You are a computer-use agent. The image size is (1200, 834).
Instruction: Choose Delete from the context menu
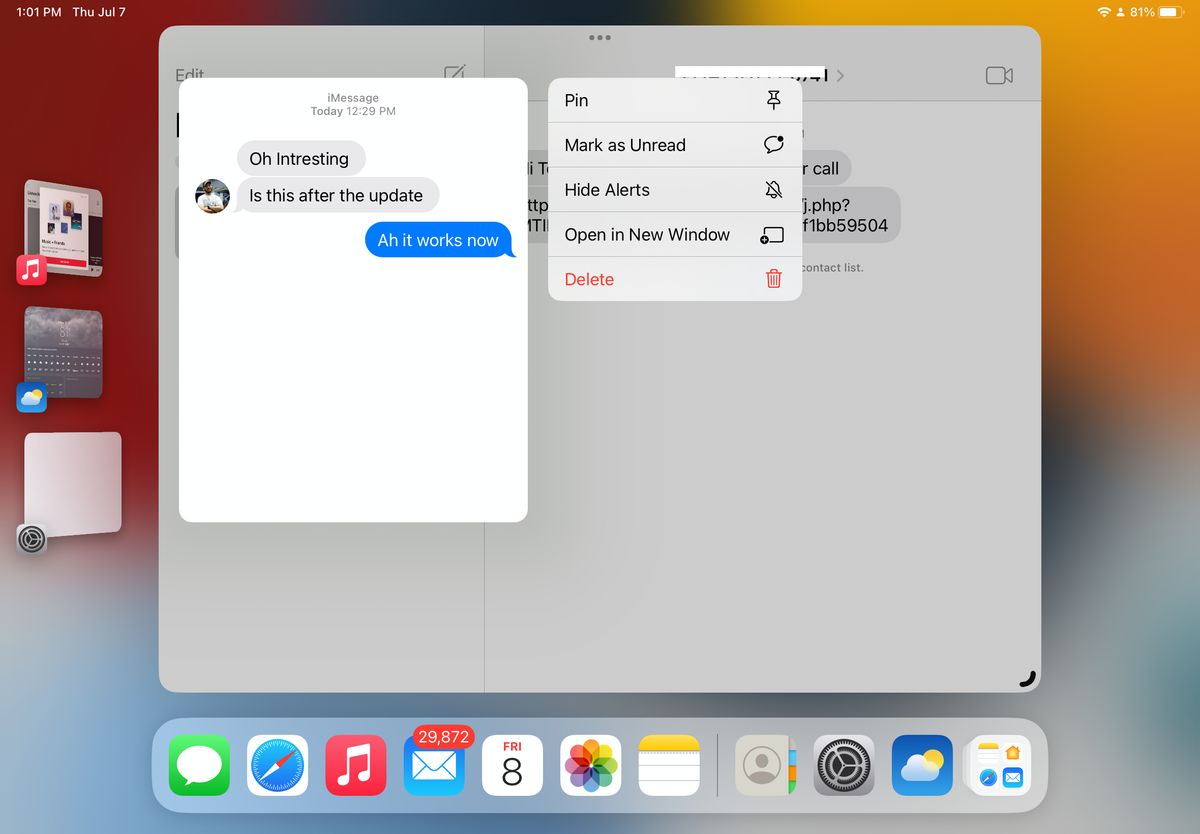(674, 279)
